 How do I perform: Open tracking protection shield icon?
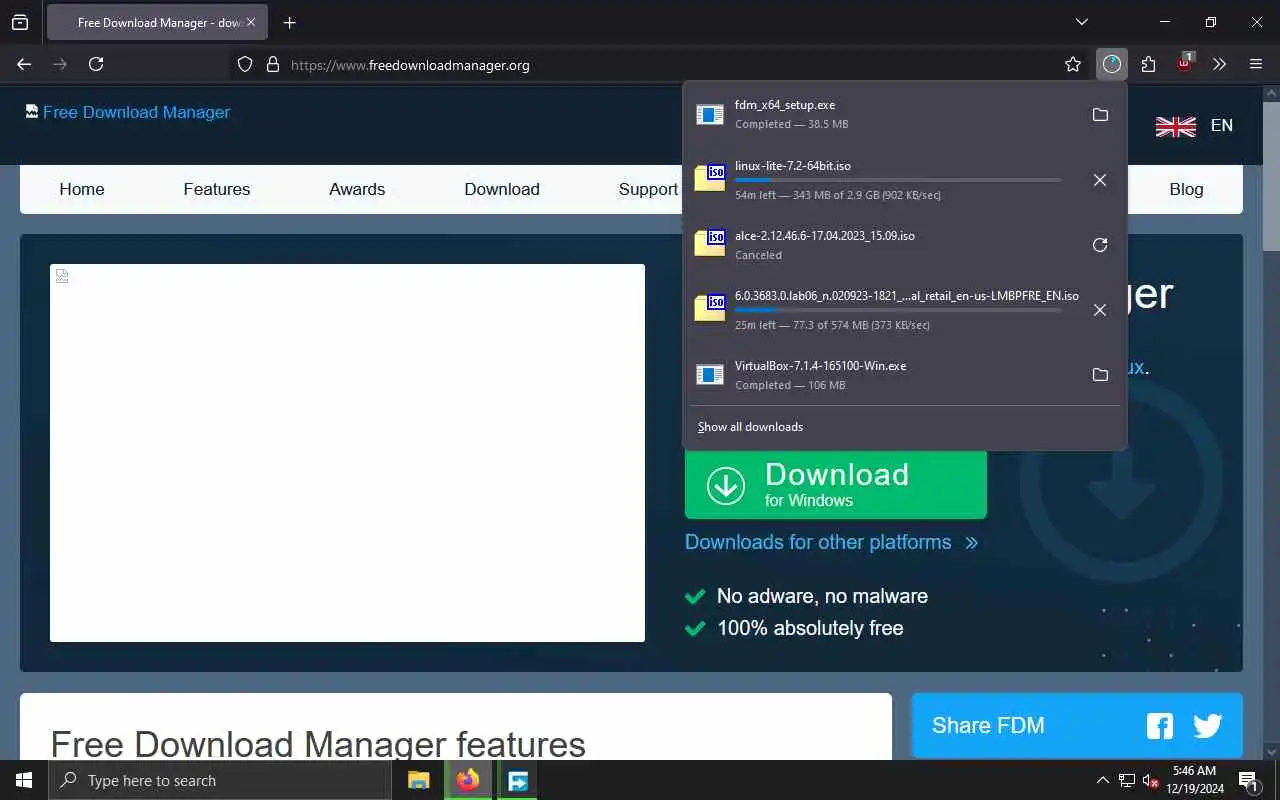(245, 64)
